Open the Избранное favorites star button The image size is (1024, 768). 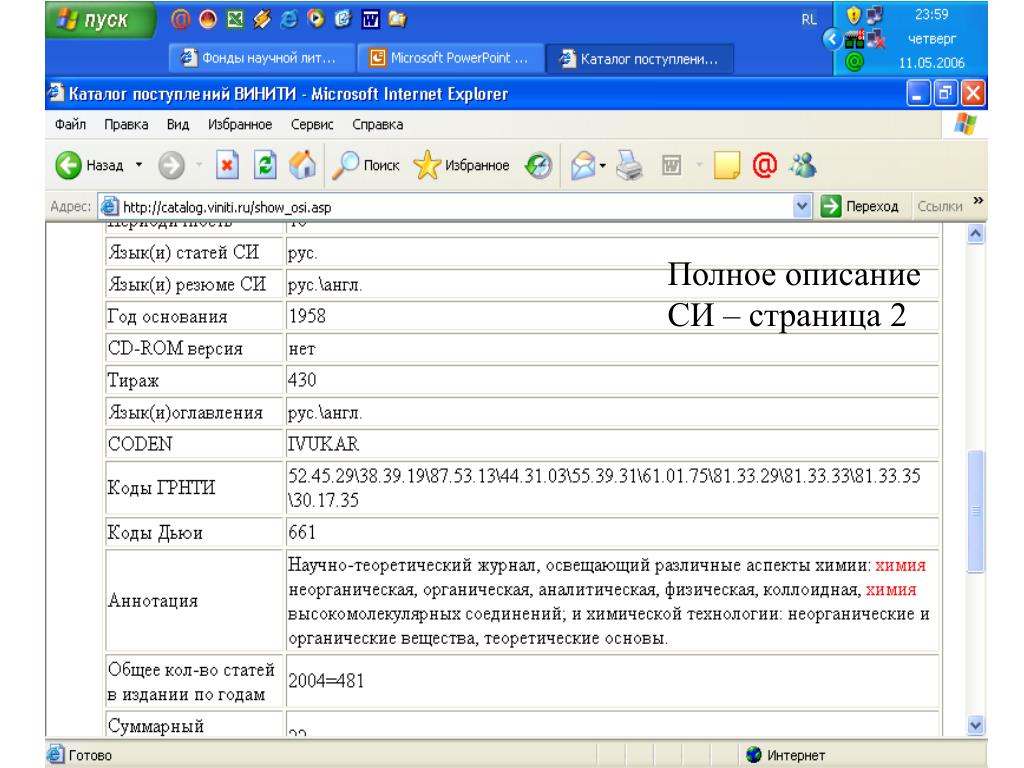[x=462, y=165]
